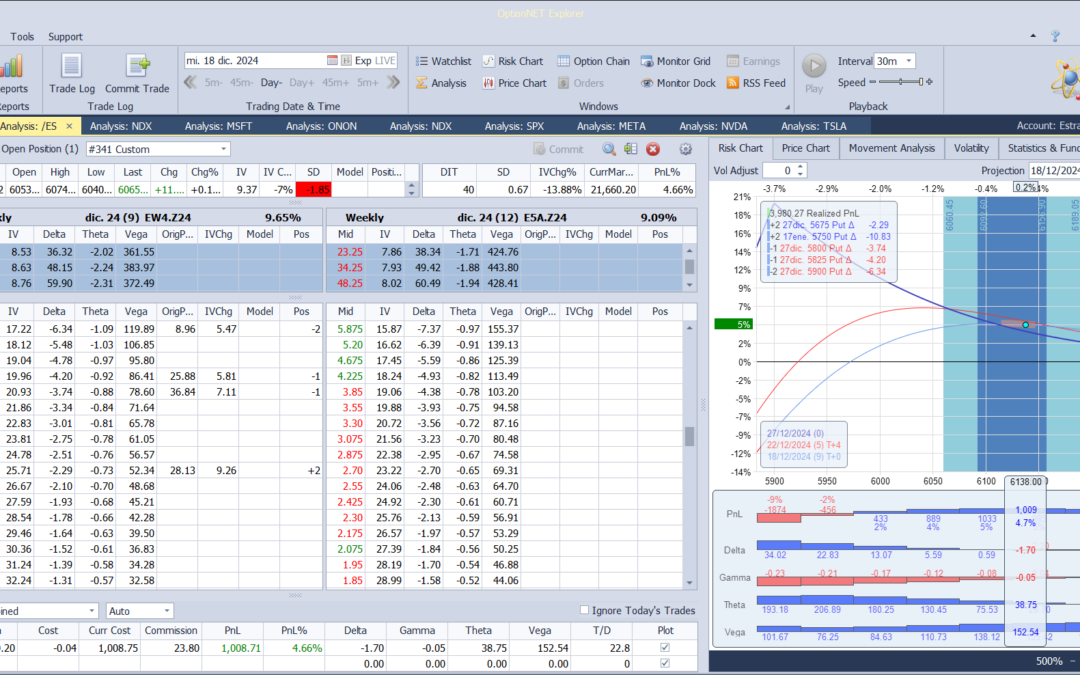Toggle the LIVE mode button
This screenshot has height=675, width=1080.
[385, 61]
